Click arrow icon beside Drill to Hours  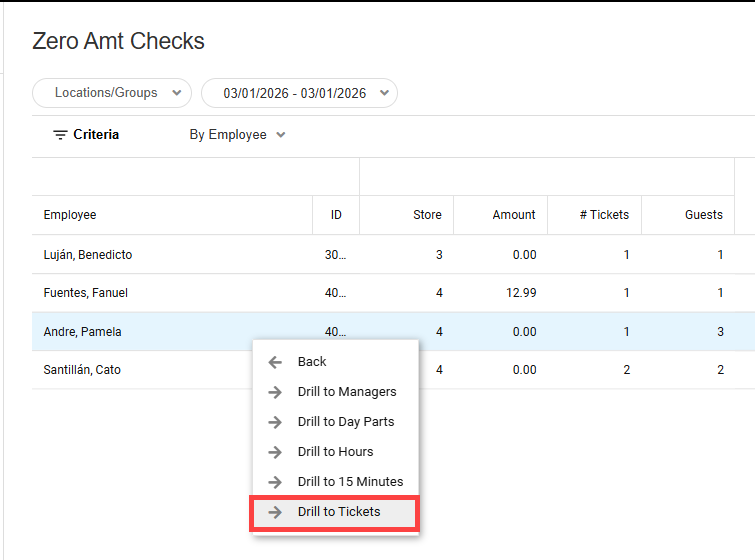[x=275, y=452]
